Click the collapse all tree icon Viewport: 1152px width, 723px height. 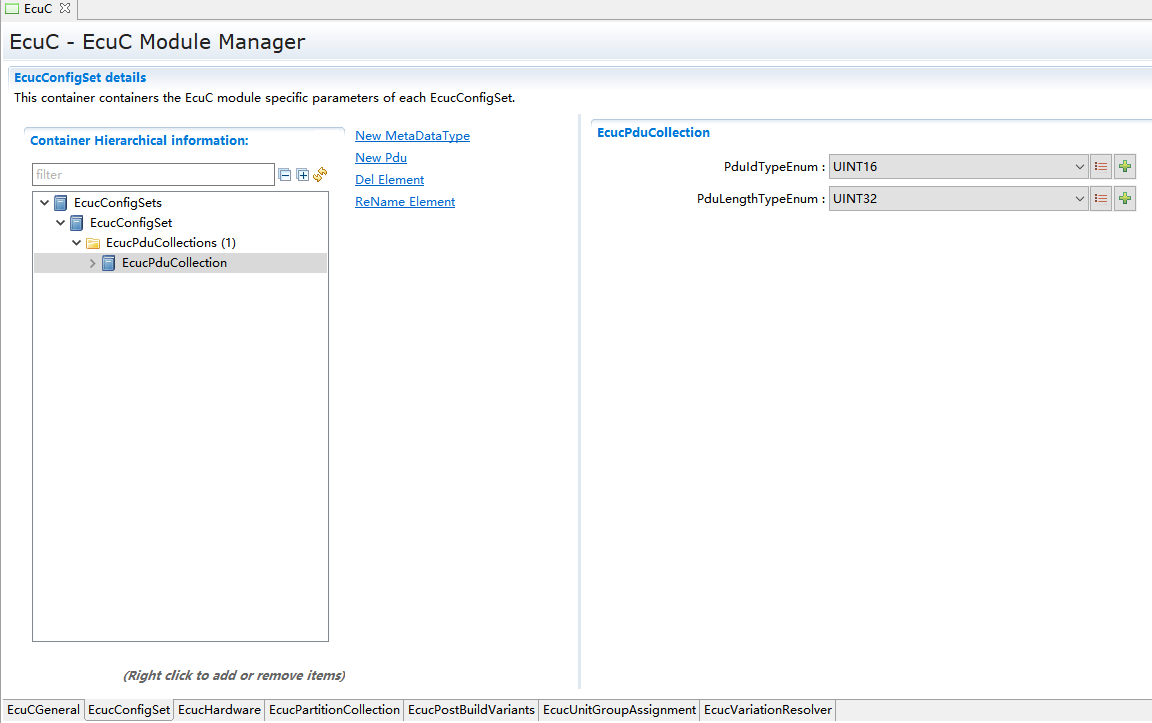pos(285,175)
